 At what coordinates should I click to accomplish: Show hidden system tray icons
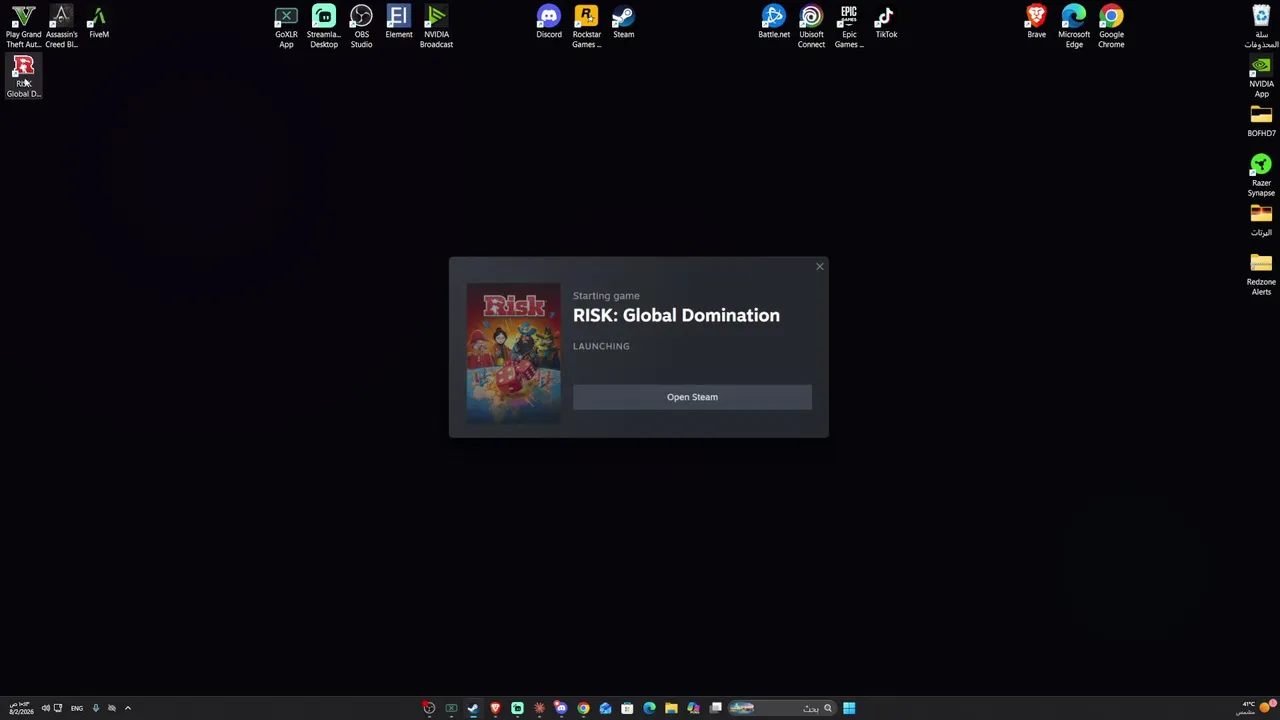[x=127, y=708]
